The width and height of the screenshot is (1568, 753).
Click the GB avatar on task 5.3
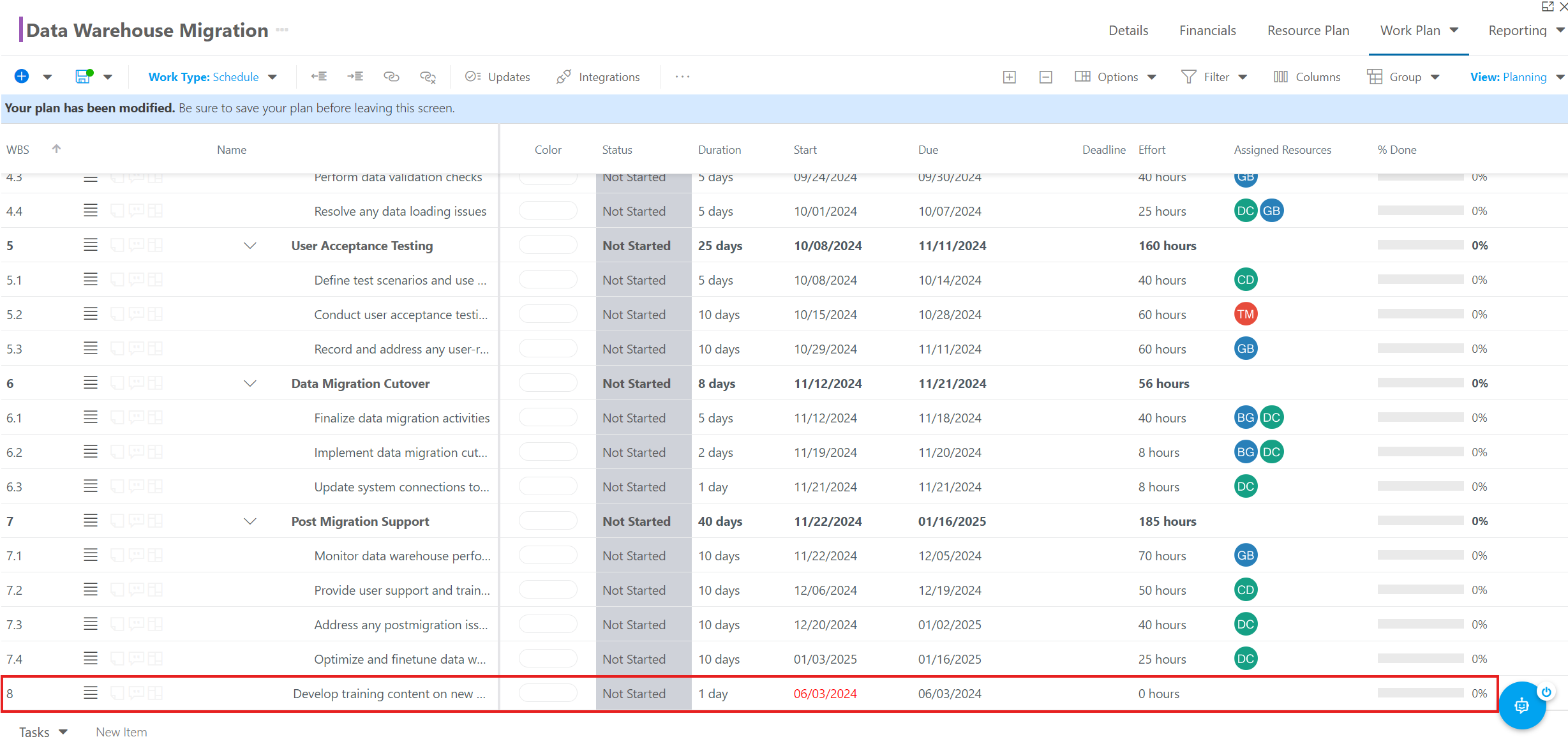(1245, 348)
